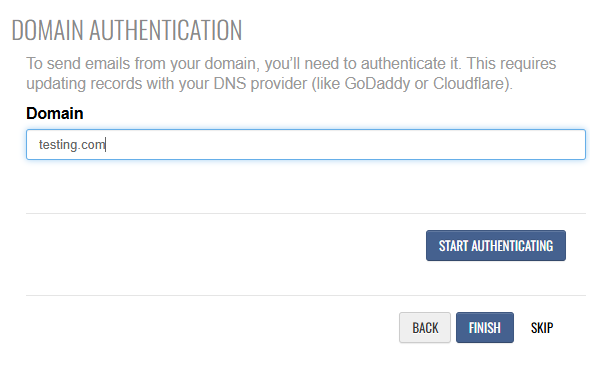Click the Start Authenticating button
This screenshot has width=590, height=388.
pos(496,246)
